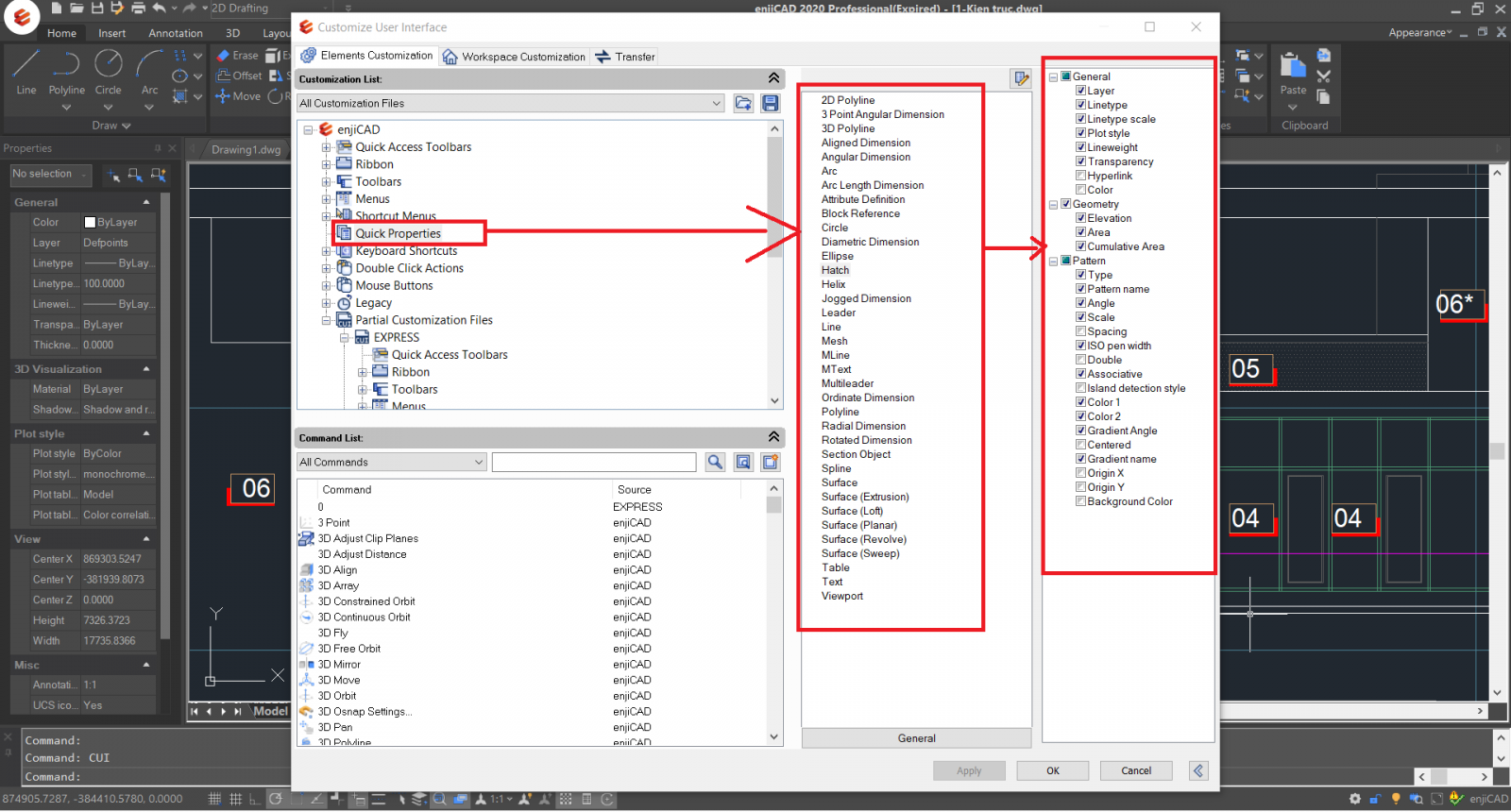Open the Insert ribbon tab
The width and height of the screenshot is (1511, 812).
[111, 33]
